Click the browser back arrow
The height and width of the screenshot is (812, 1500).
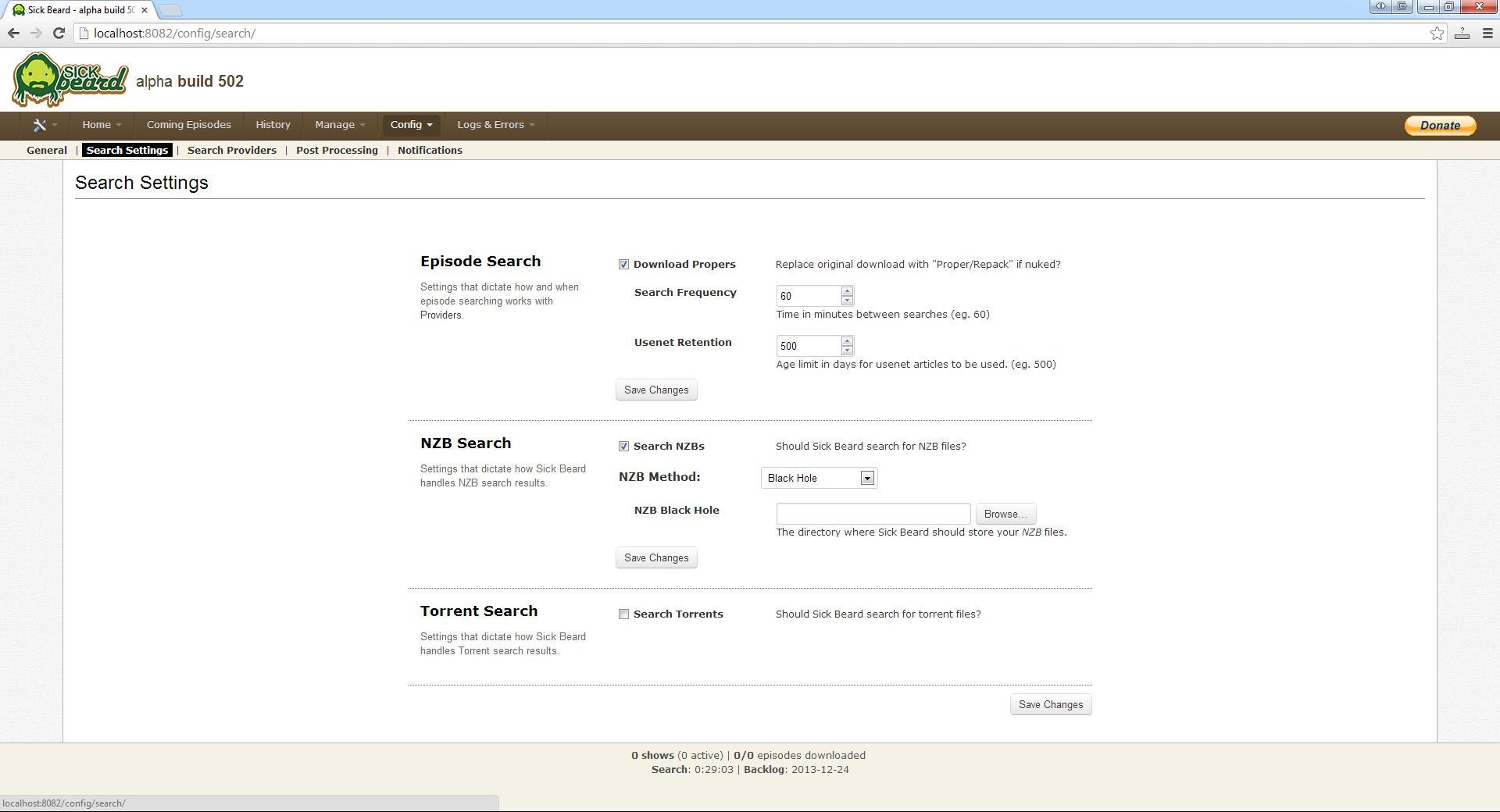click(13, 33)
